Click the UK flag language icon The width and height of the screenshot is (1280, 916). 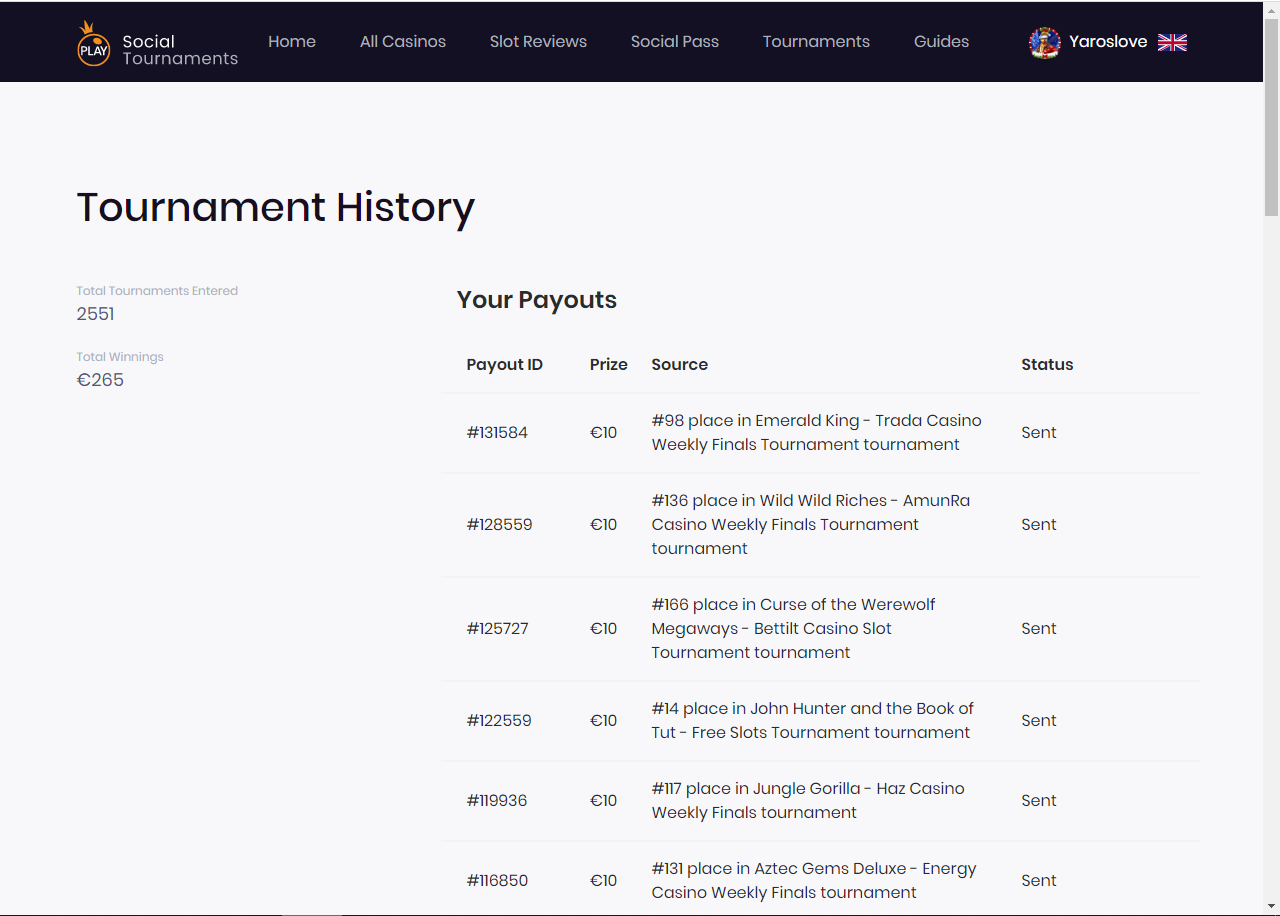coord(1172,42)
